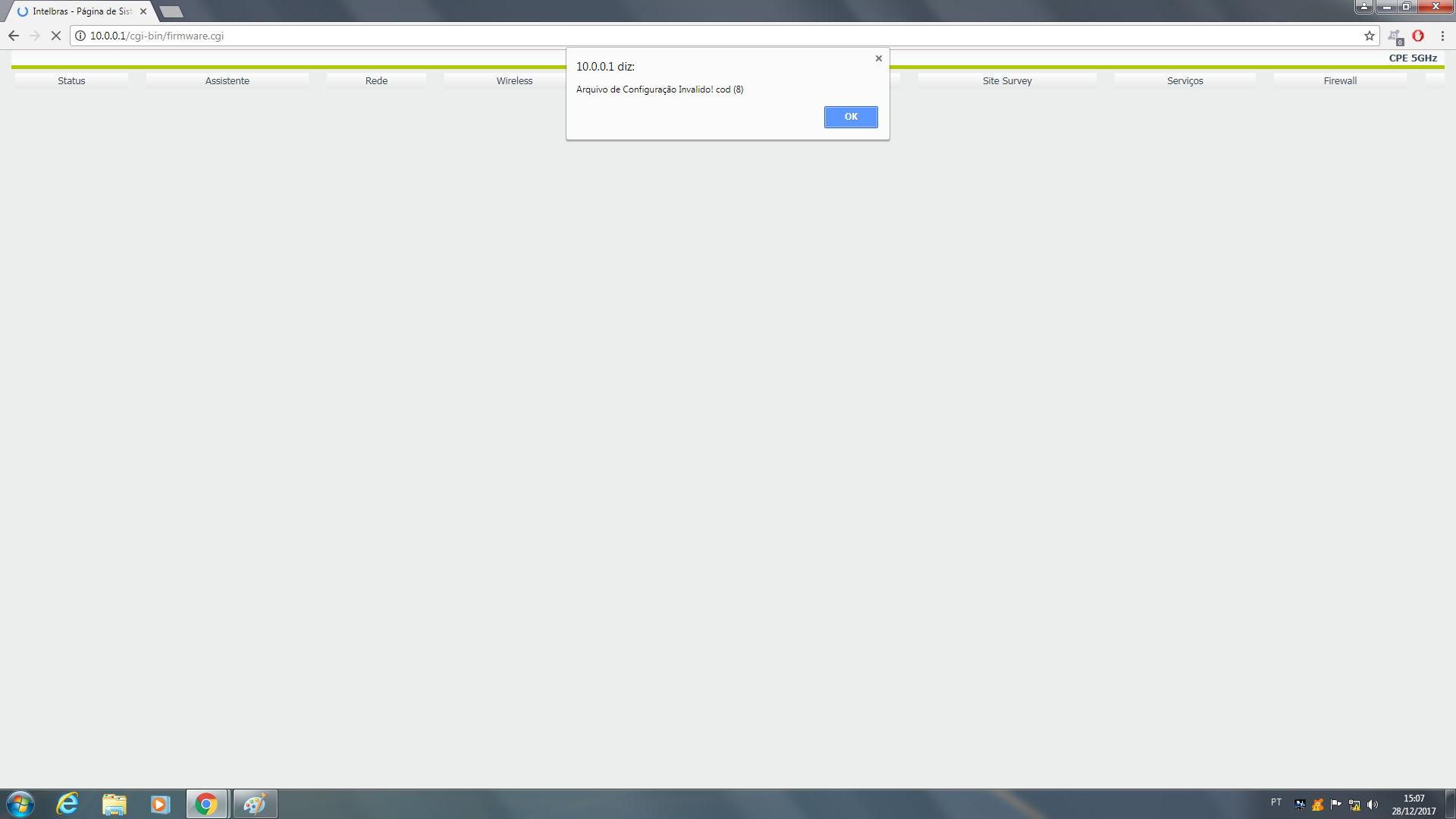Open Internet Explorer from the taskbar
This screenshot has width=1456, height=819.
tap(67, 804)
